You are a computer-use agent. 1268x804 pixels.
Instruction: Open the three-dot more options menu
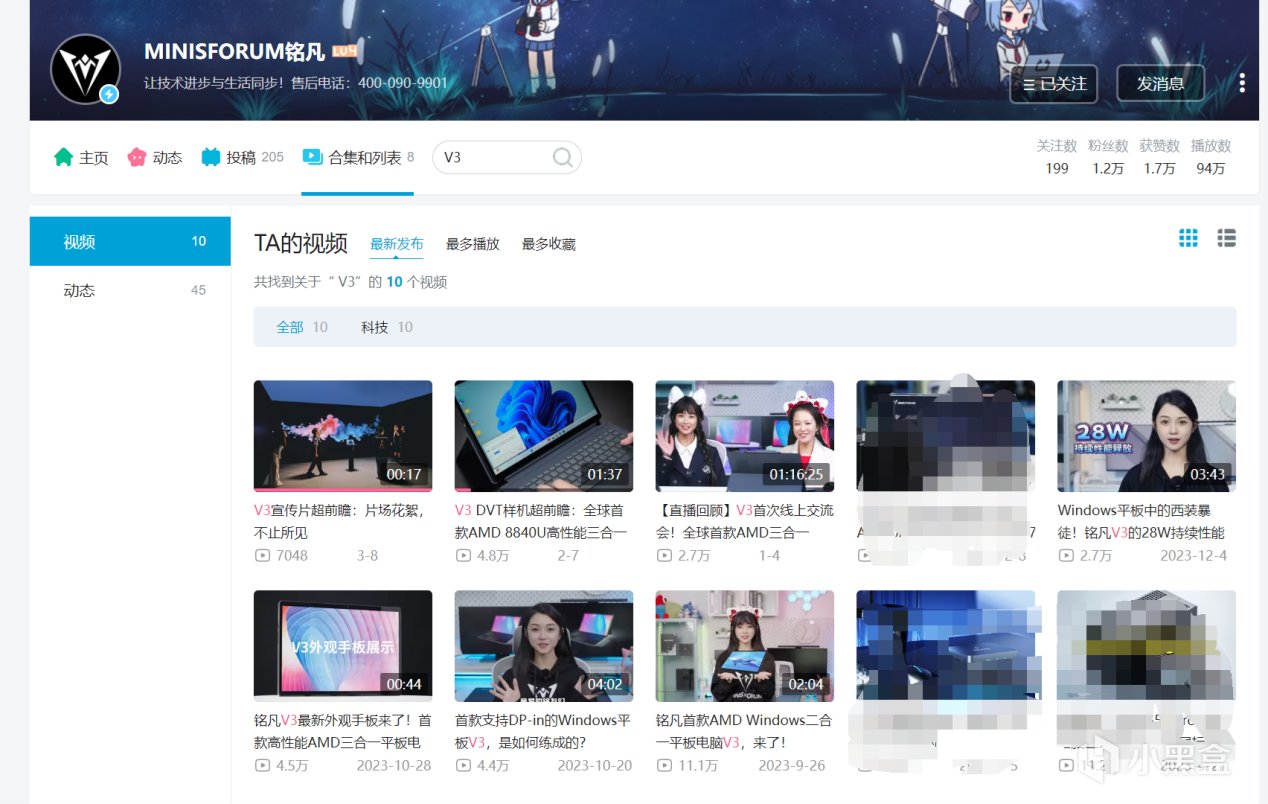1241,83
